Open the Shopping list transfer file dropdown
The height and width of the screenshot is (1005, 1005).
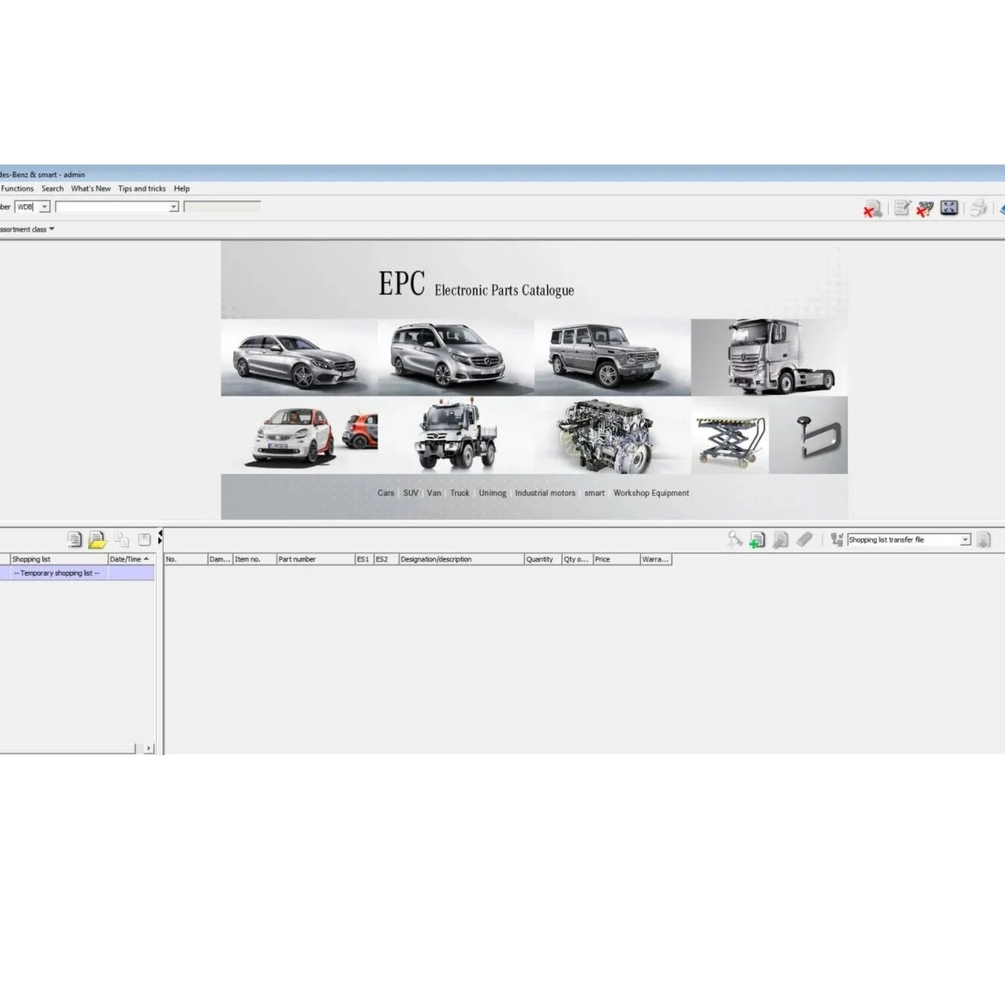click(x=965, y=540)
